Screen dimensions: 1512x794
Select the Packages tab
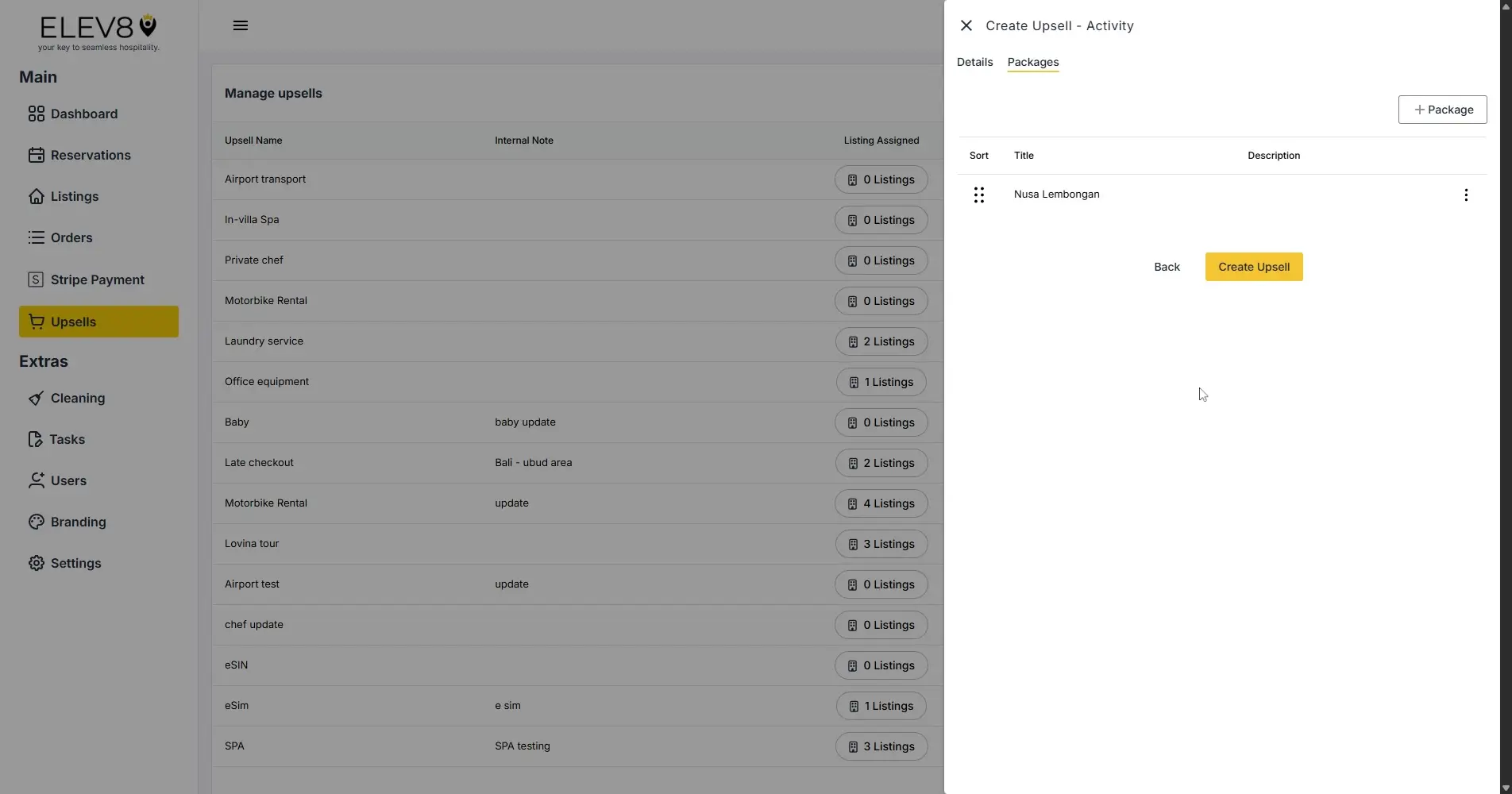pyautogui.click(x=1032, y=61)
